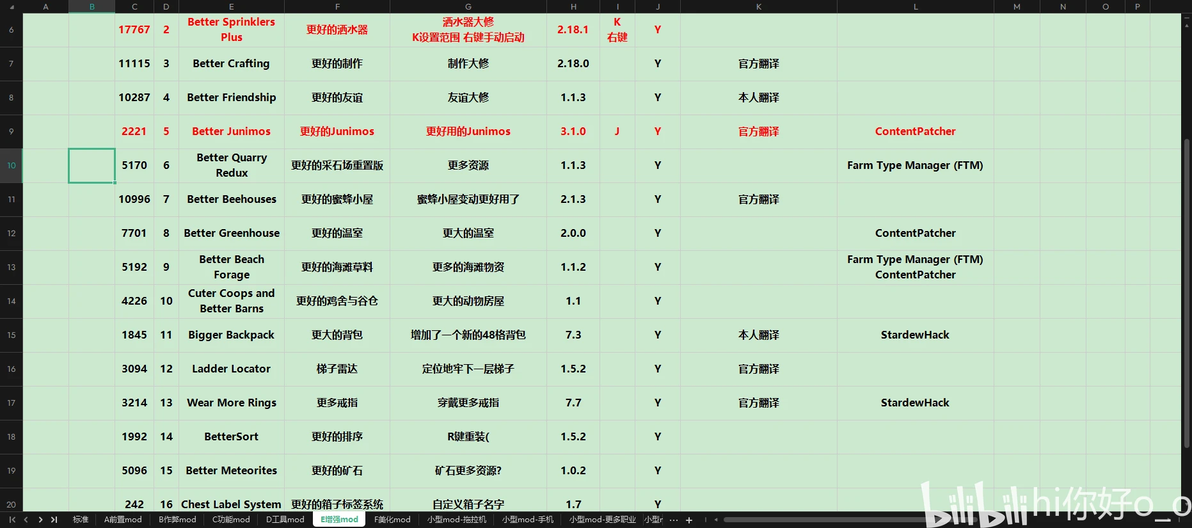Image resolution: width=1192 pixels, height=528 pixels.
Task: Select the active E增强mod sheet tab
Action: 339,520
